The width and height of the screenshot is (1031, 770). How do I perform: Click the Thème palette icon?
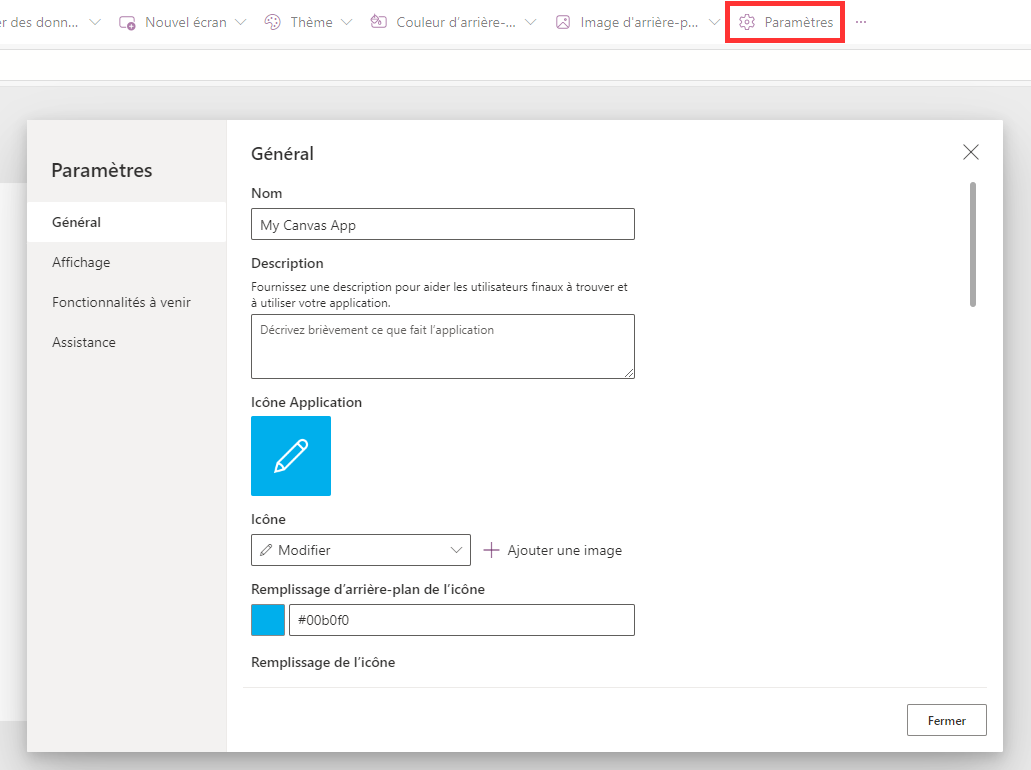pyautogui.click(x=272, y=22)
